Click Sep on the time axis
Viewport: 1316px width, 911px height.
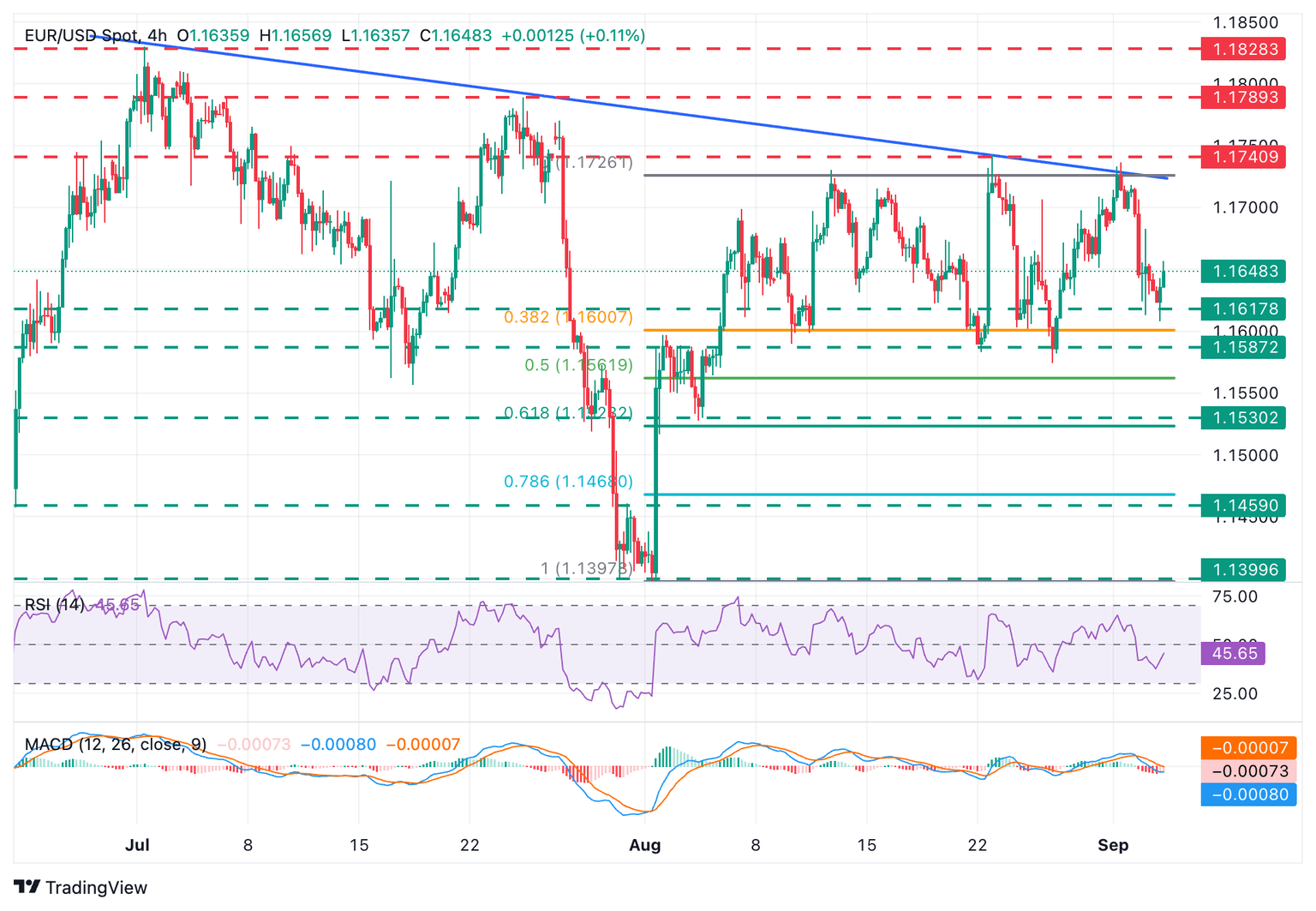pyautogui.click(x=1114, y=845)
